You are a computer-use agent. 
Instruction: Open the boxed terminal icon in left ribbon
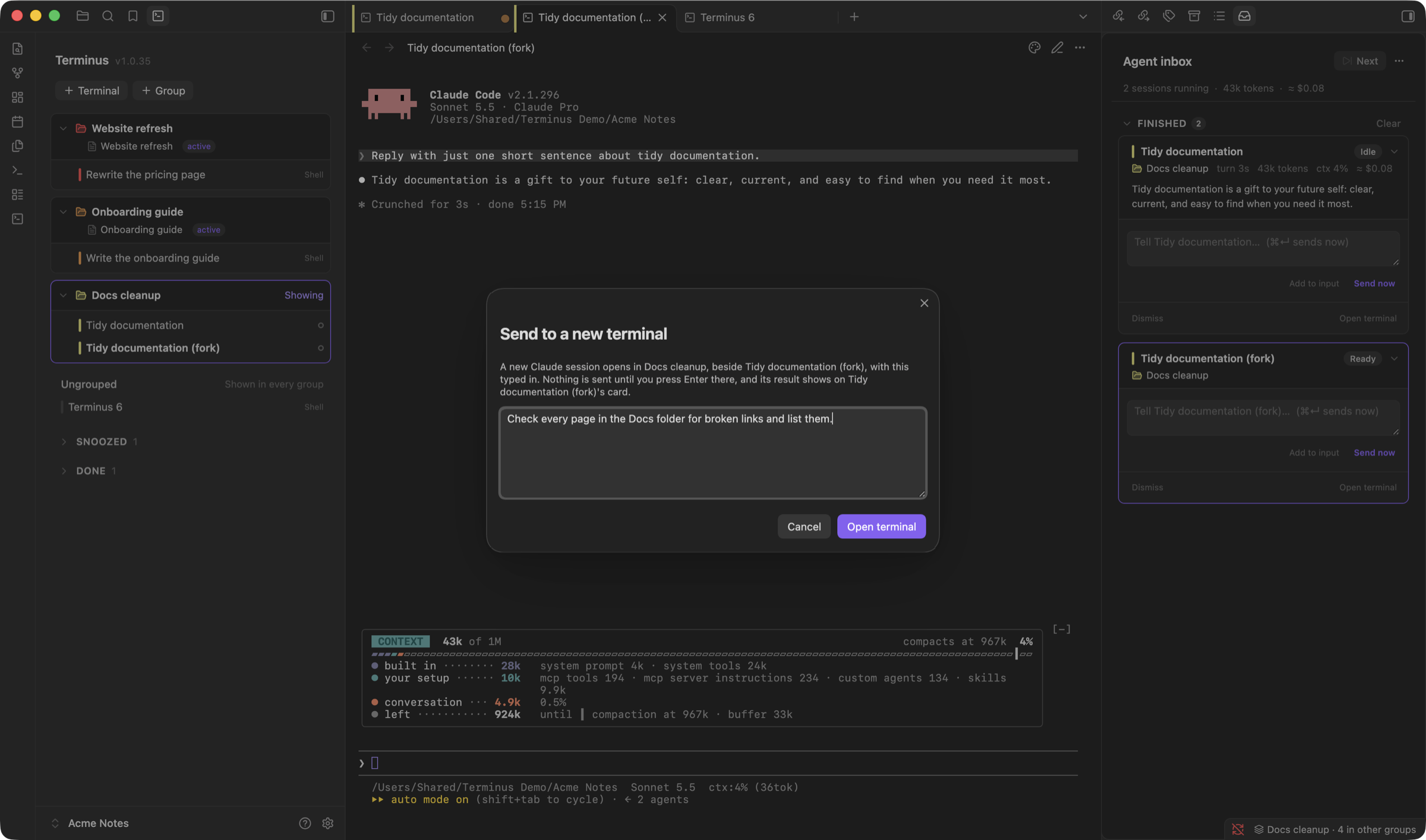click(x=17, y=219)
